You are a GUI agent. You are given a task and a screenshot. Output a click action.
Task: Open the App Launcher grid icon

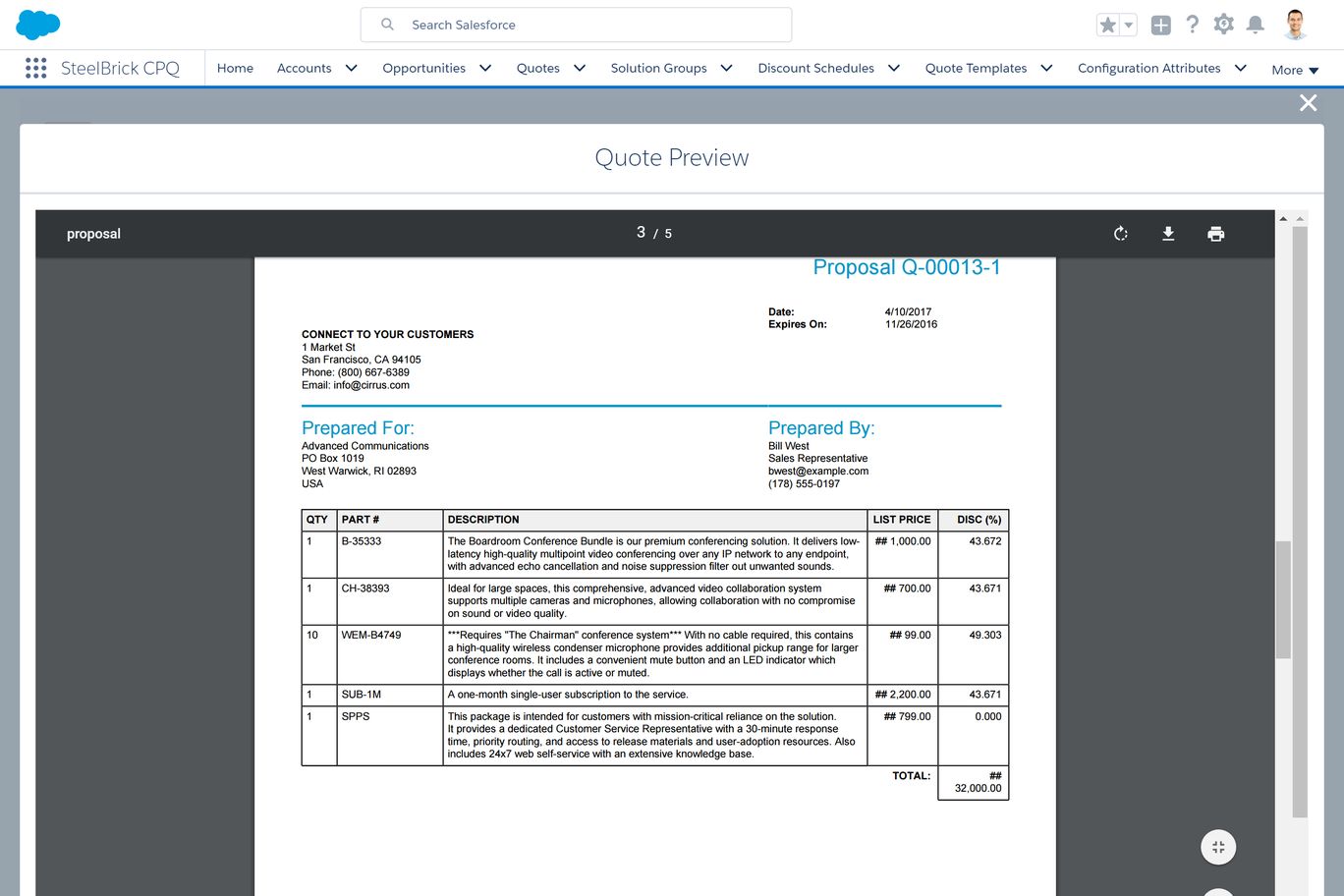tap(36, 68)
